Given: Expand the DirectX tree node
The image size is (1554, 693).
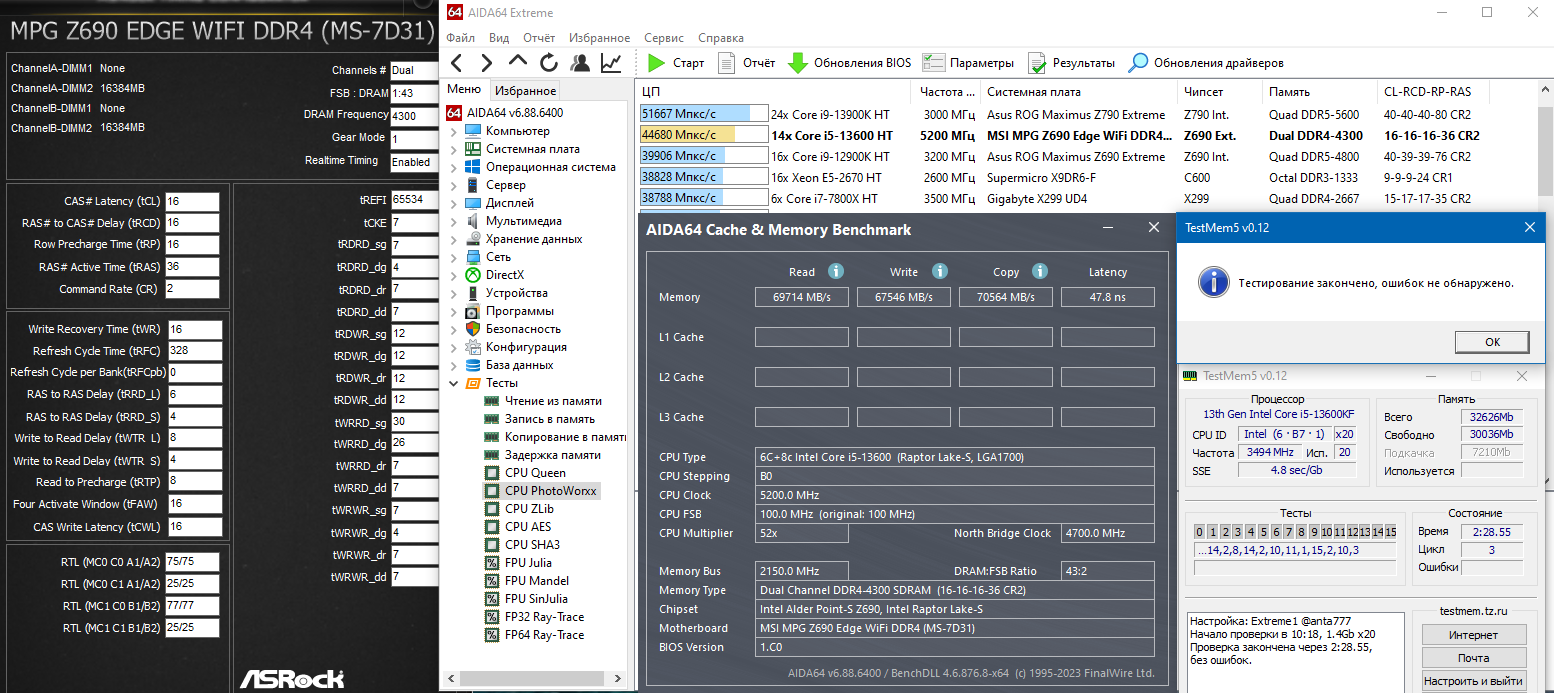Looking at the screenshot, I should [x=455, y=275].
